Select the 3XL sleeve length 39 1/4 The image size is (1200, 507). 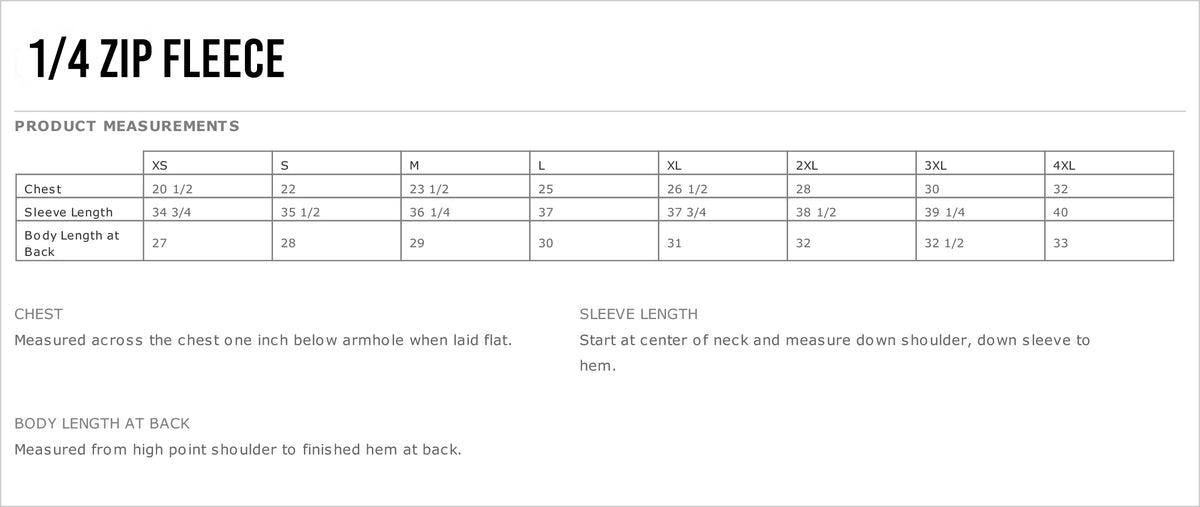(945, 212)
